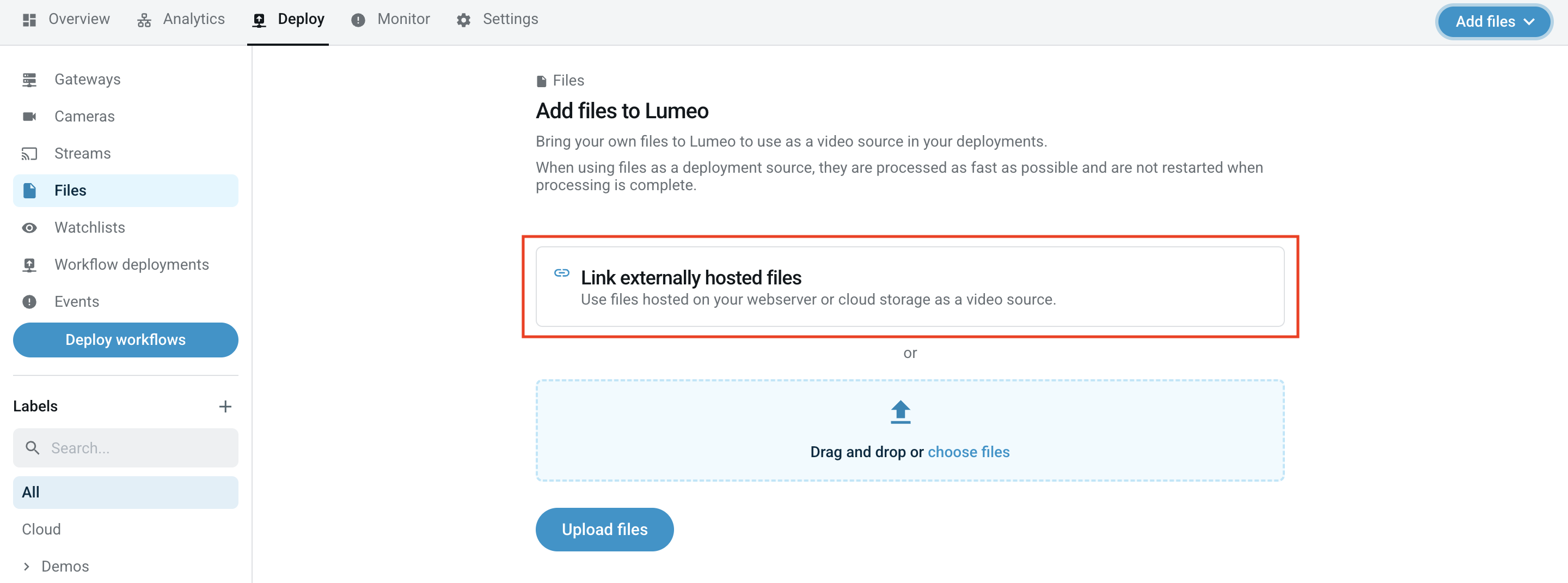
Task: Focus the Labels search field
Action: tap(125, 448)
